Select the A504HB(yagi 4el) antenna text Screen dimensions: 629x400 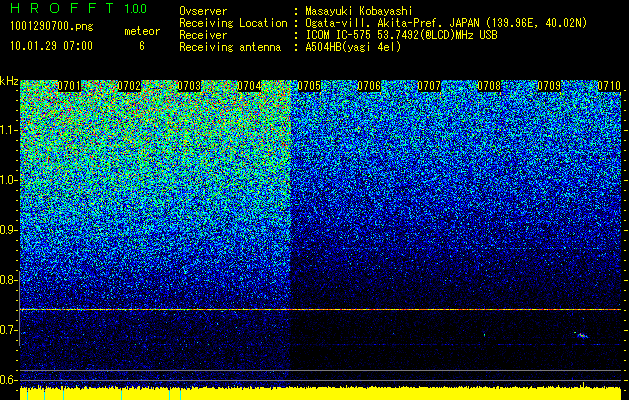(353, 47)
